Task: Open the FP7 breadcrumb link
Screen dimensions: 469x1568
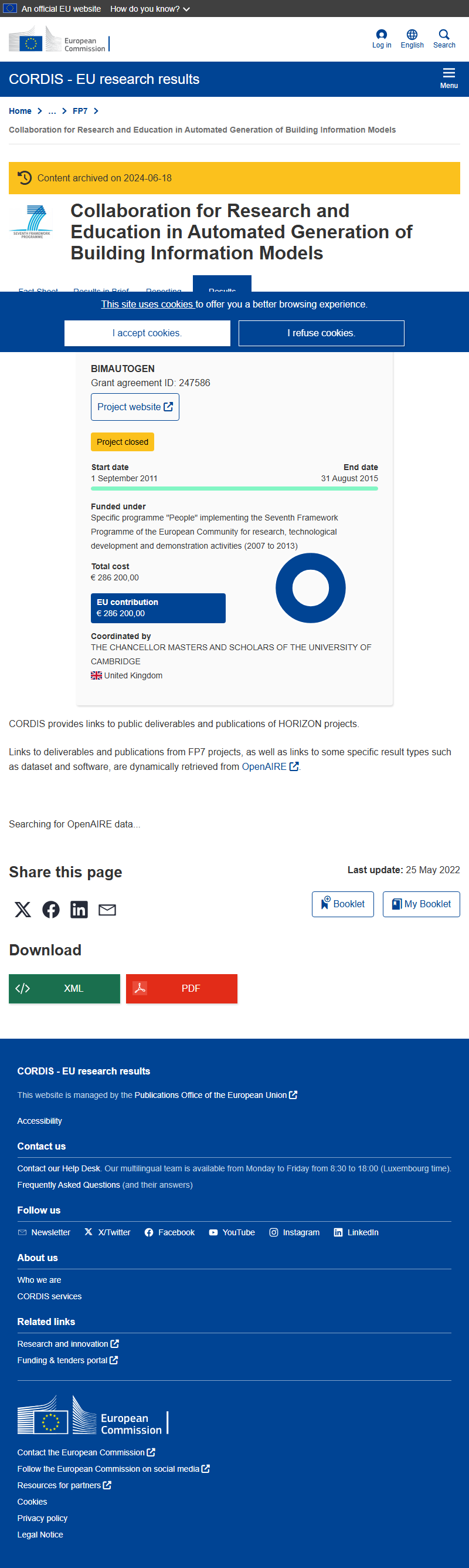Action: point(80,111)
